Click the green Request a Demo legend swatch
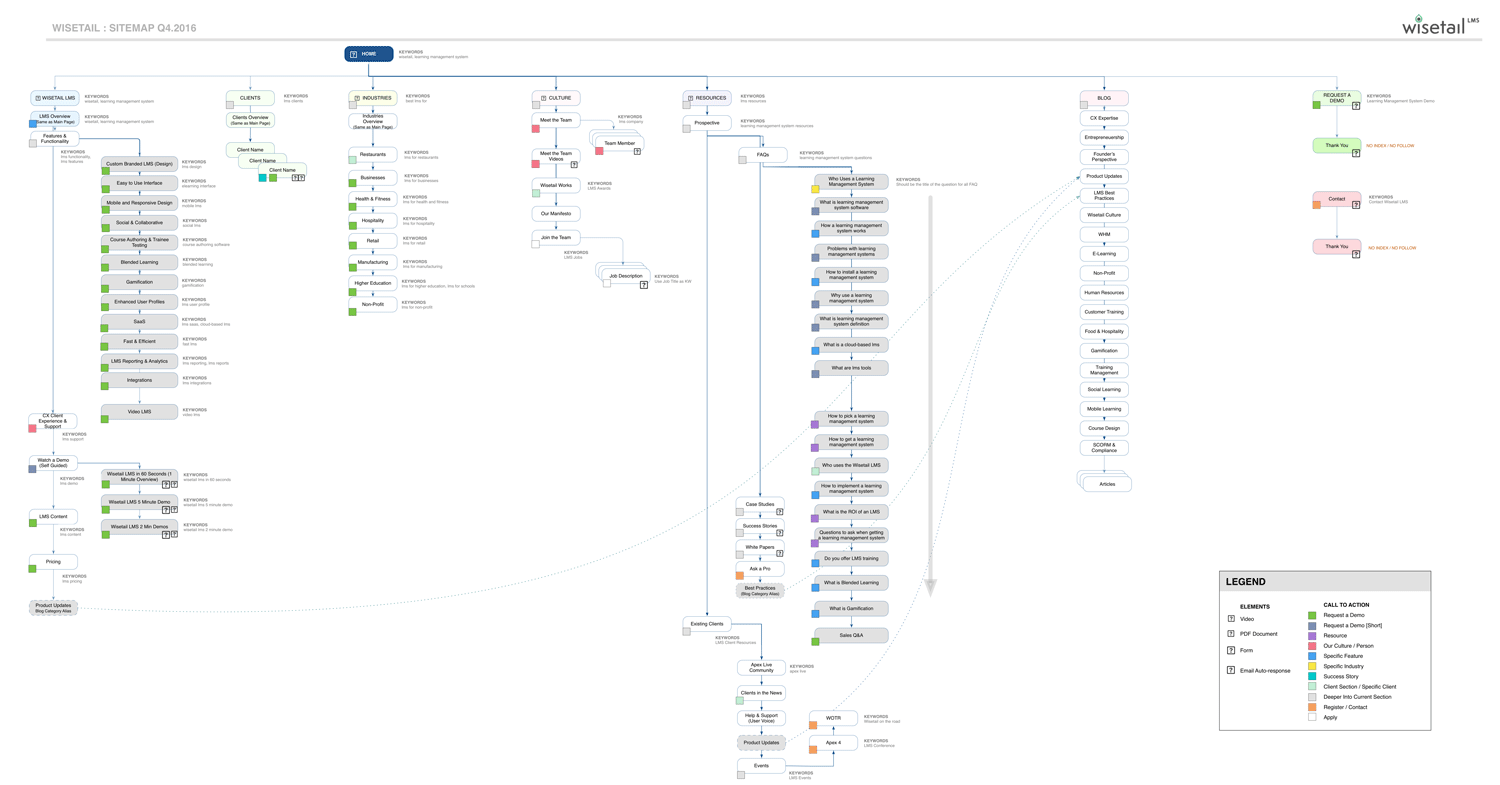1500x785 pixels. 1312,615
